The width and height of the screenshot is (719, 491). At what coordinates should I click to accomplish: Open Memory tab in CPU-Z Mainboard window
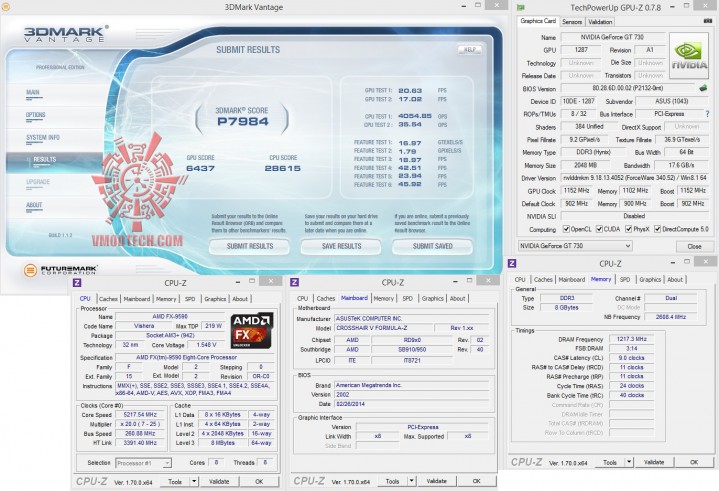383,298
